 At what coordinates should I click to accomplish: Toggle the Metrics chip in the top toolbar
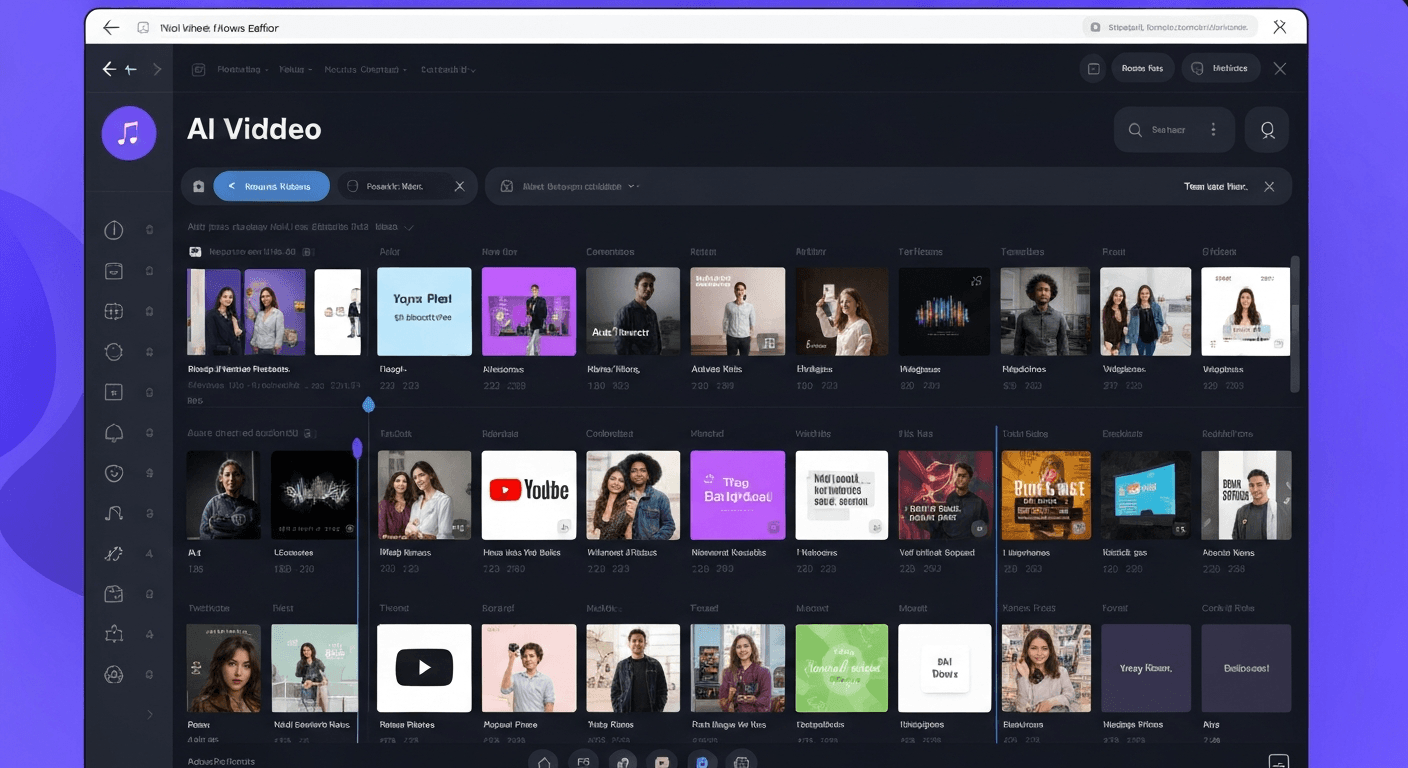[1220, 68]
